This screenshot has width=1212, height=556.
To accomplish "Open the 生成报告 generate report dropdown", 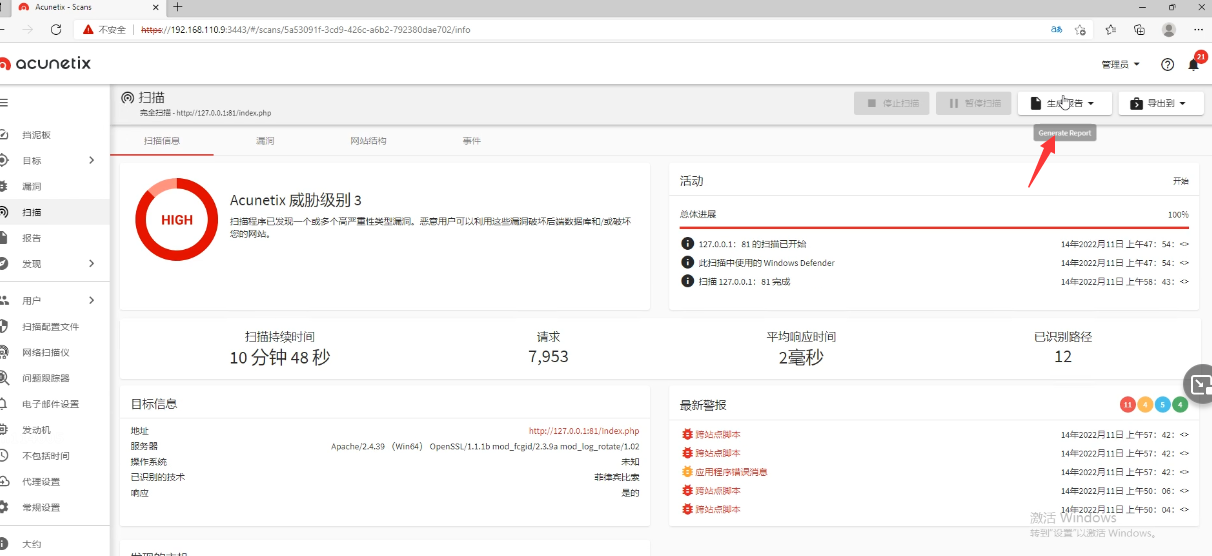I will [x=1064, y=103].
